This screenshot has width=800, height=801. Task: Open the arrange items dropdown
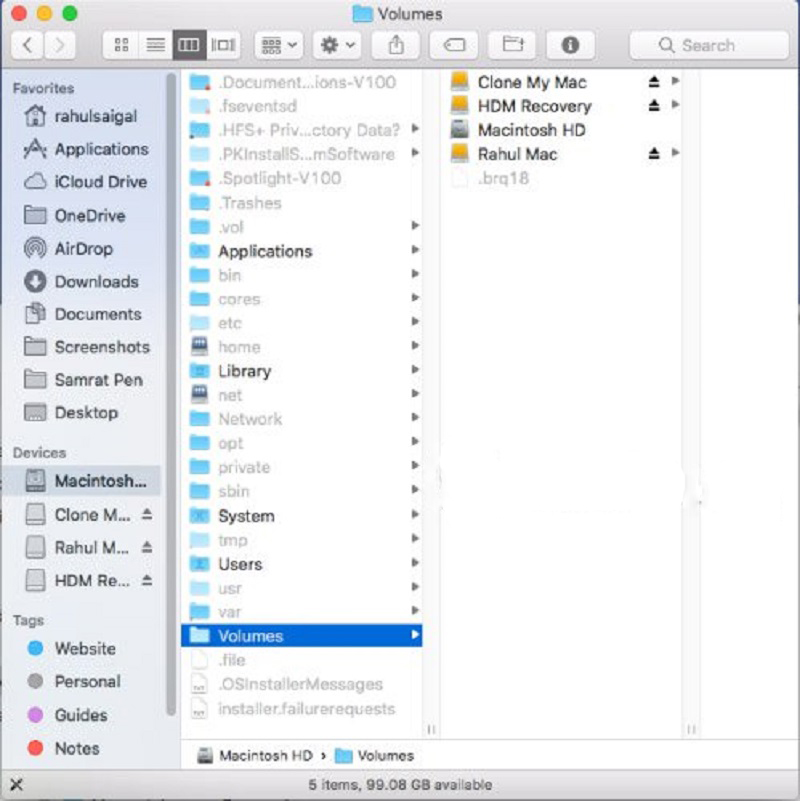point(279,45)
